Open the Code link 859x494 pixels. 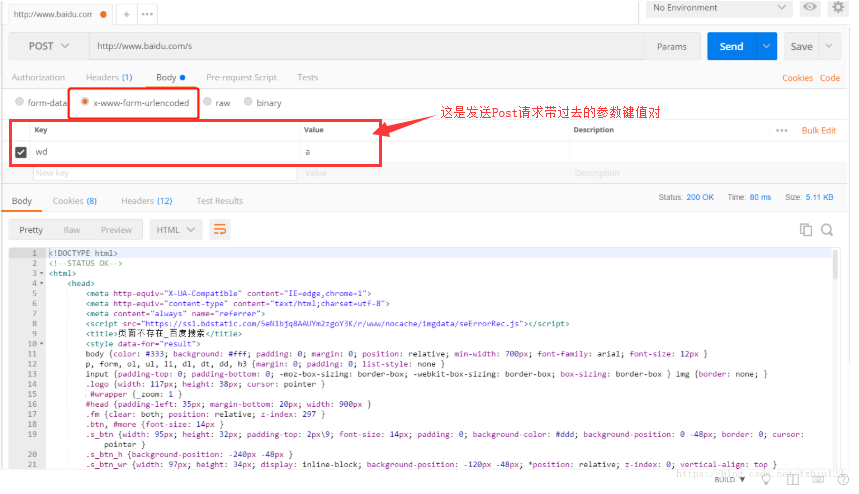829,78
